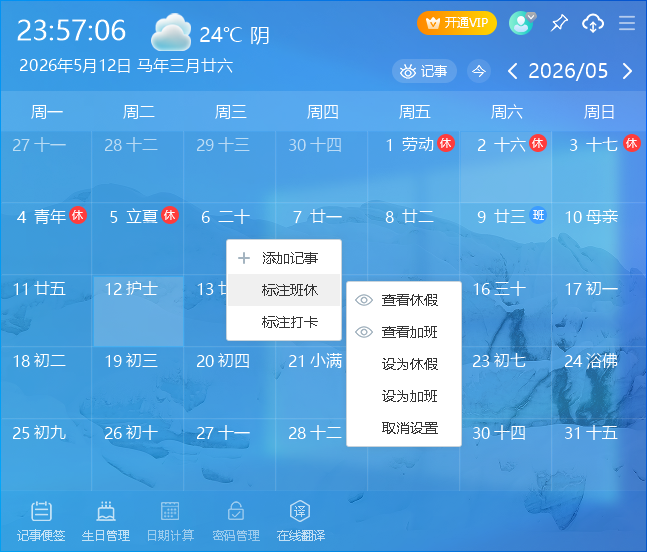Select May 12 护士 date cell
Image resolution: width=647 pixels, height=552 pixels.
138,311
